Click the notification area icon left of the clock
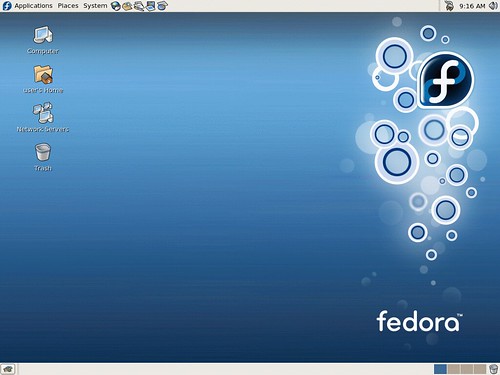The image size is (500, 375). (x=449, y=6)
